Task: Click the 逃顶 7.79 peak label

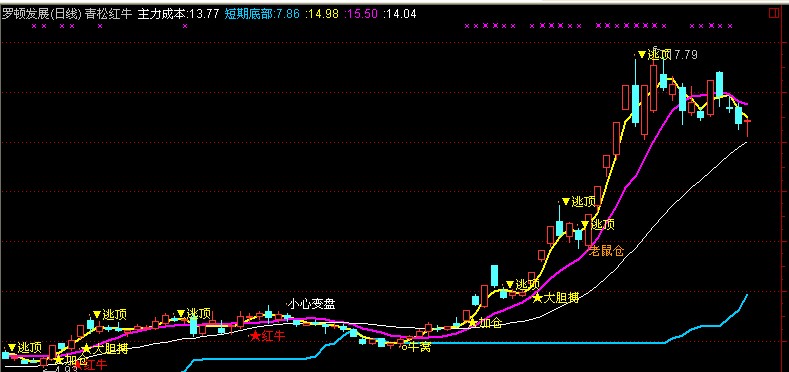Action: [x=668, y=55]
